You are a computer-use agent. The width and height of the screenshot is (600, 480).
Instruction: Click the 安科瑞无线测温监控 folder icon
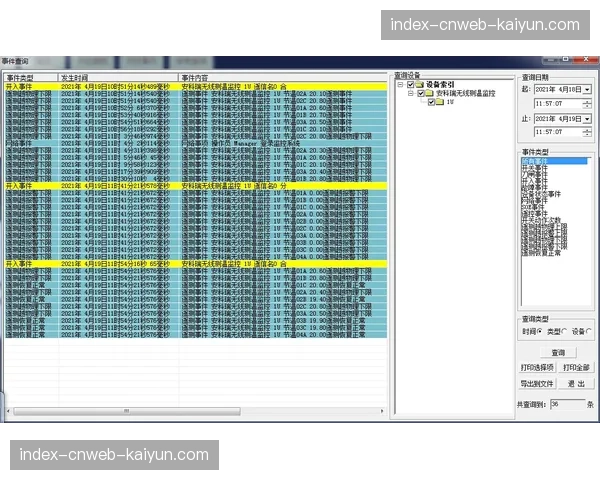coord(428,94)
